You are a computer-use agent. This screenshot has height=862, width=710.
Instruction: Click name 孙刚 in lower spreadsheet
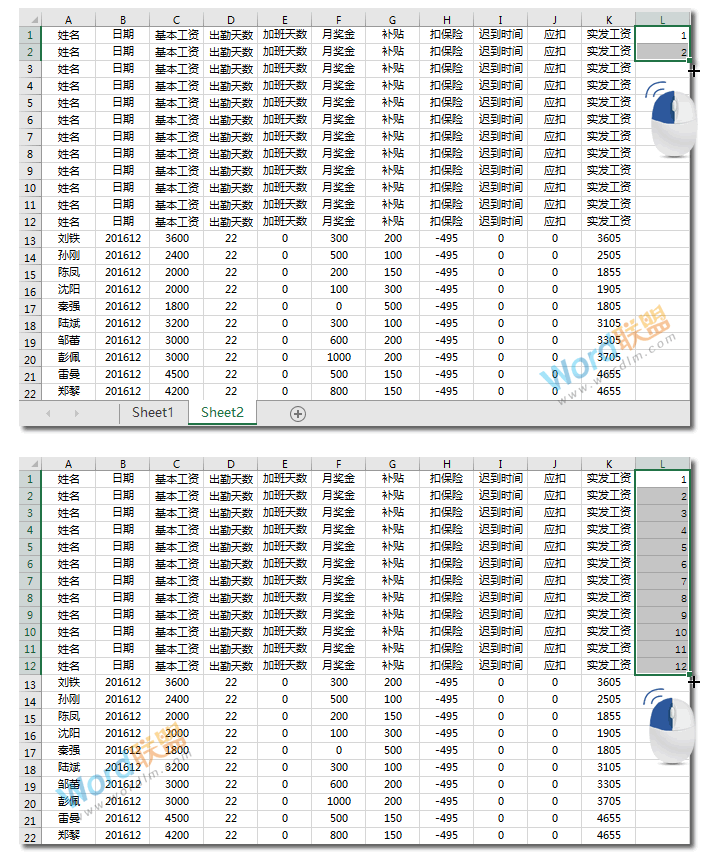click(x=69, y=699)
